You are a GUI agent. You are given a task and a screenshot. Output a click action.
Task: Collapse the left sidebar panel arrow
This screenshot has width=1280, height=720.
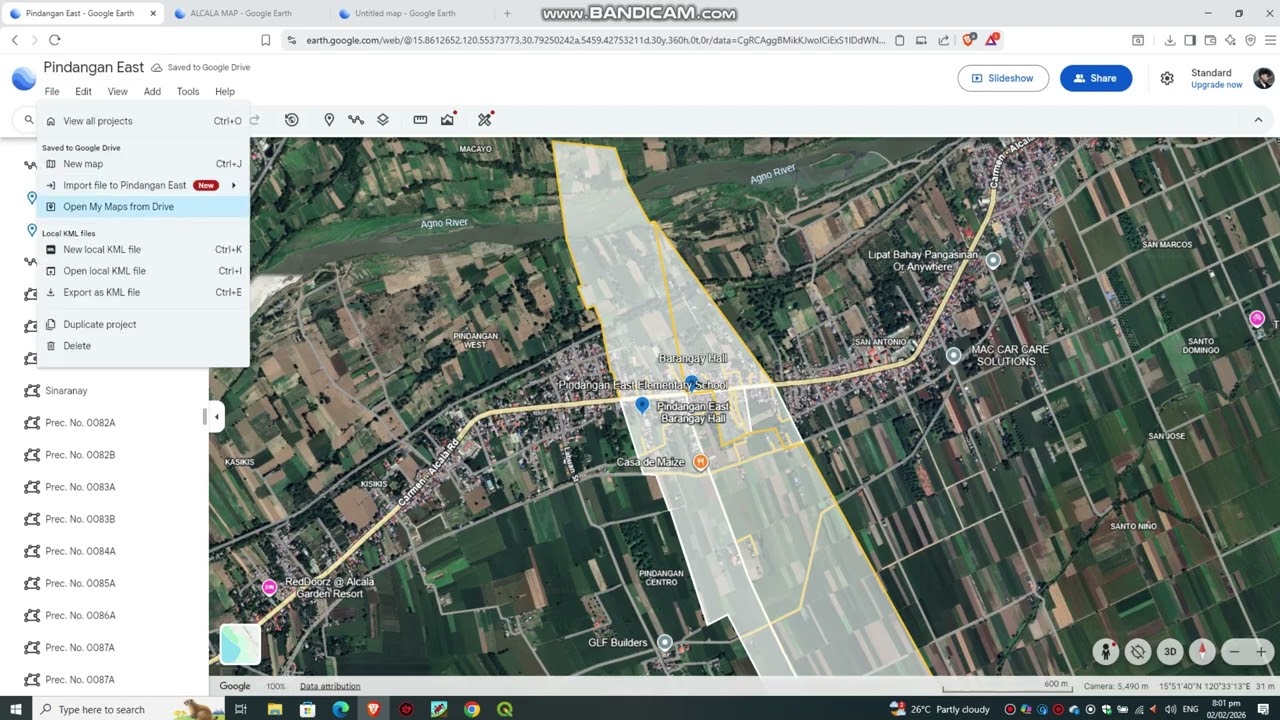click(x=217, y=417)
